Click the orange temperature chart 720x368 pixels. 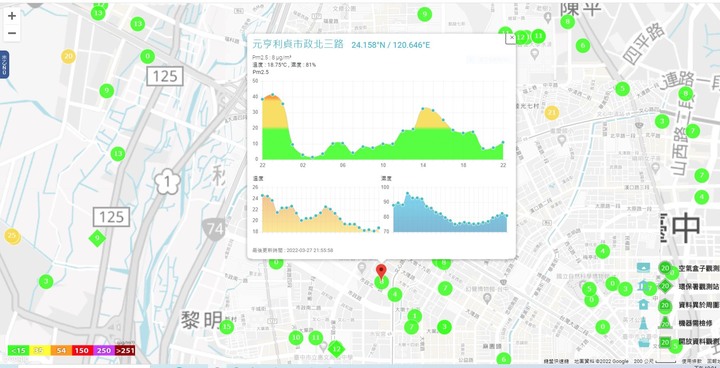[320, 209]
